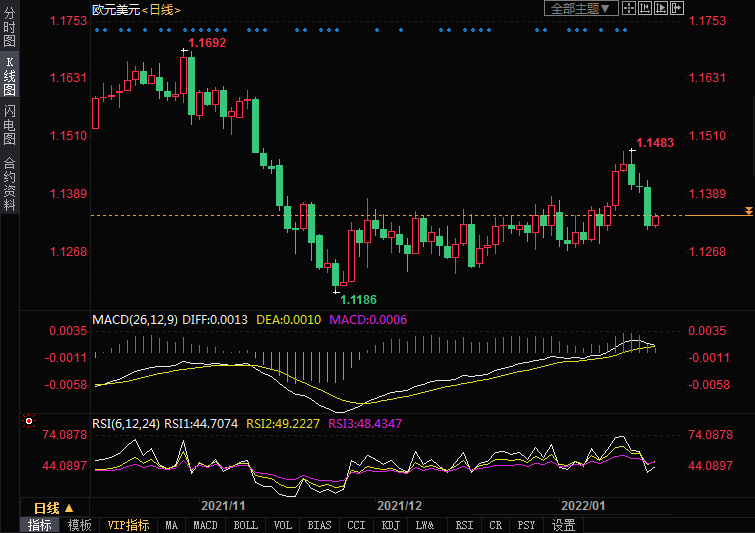
Task: Select the 模板 tab at bottom
Action: [79, 525]
